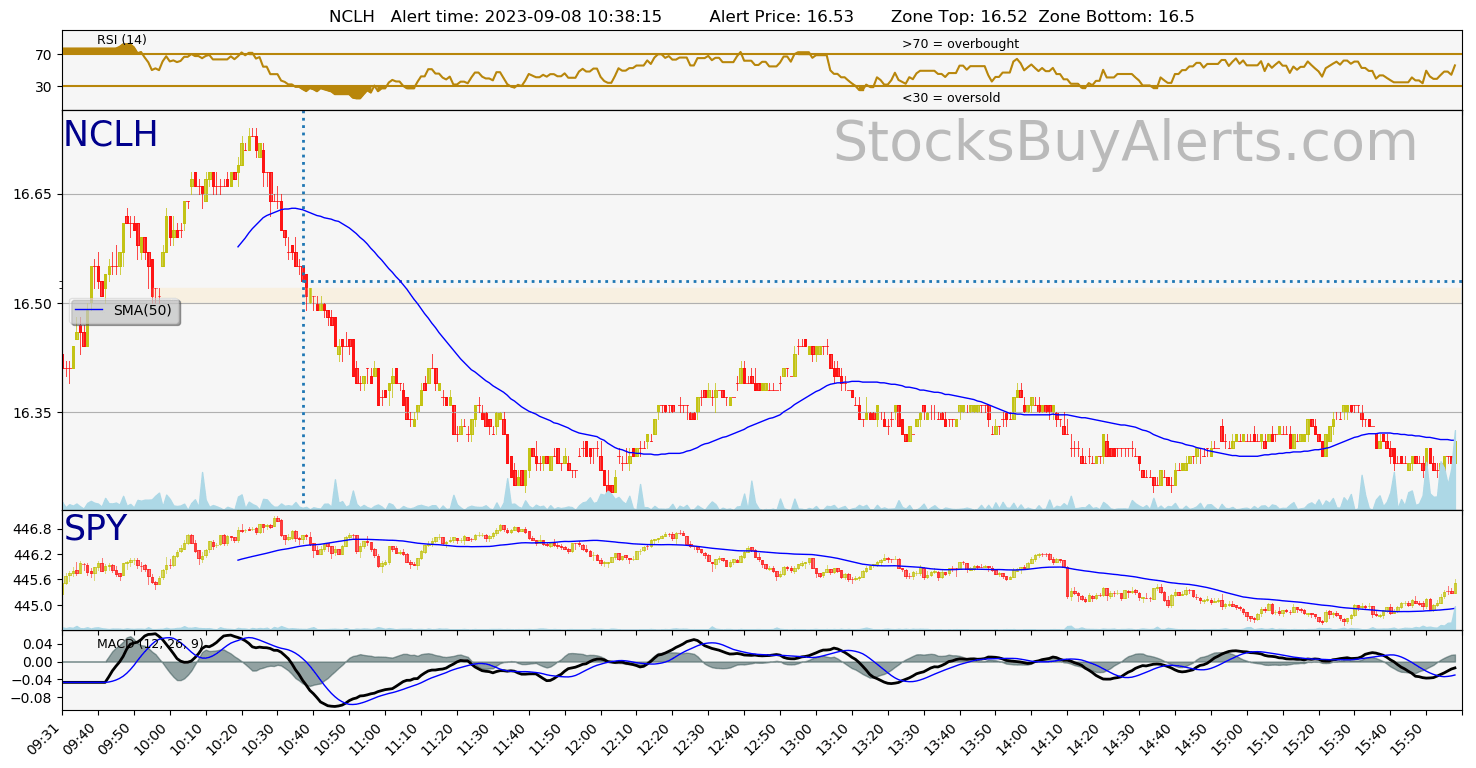
Task: Click the horizontal dotted alert-price line
Action: pyautogui.click(x=882, y=281)
